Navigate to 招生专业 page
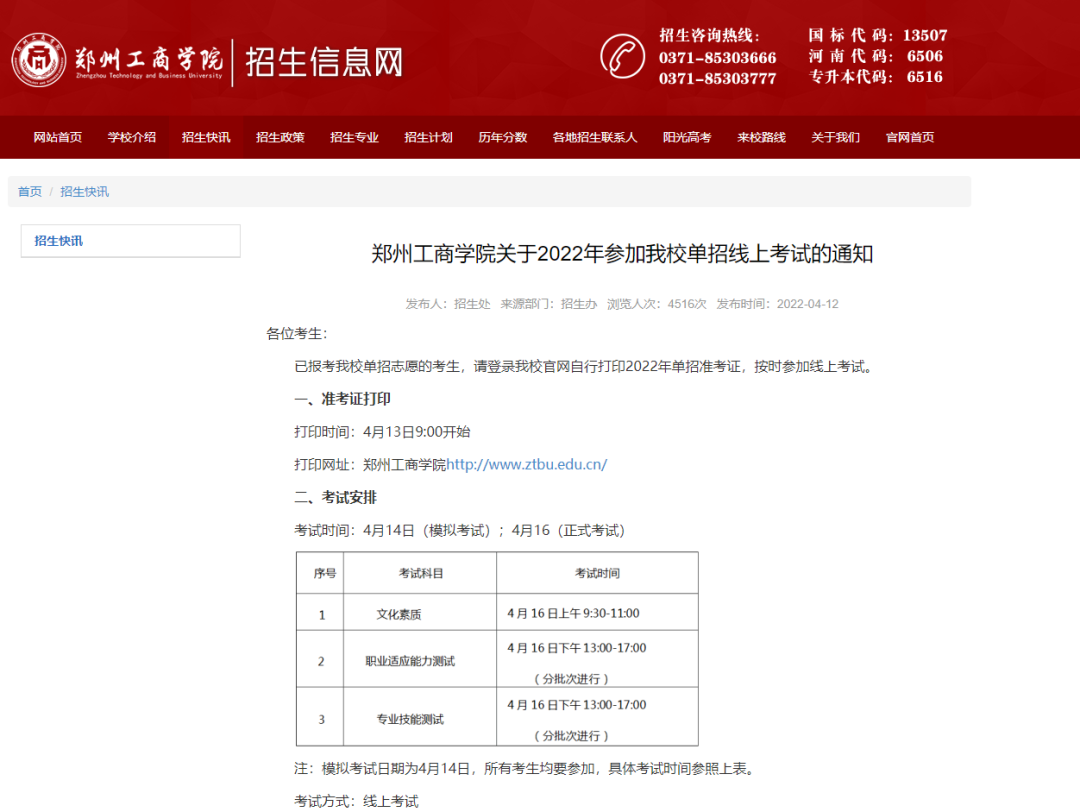 (x=354, y=137)
